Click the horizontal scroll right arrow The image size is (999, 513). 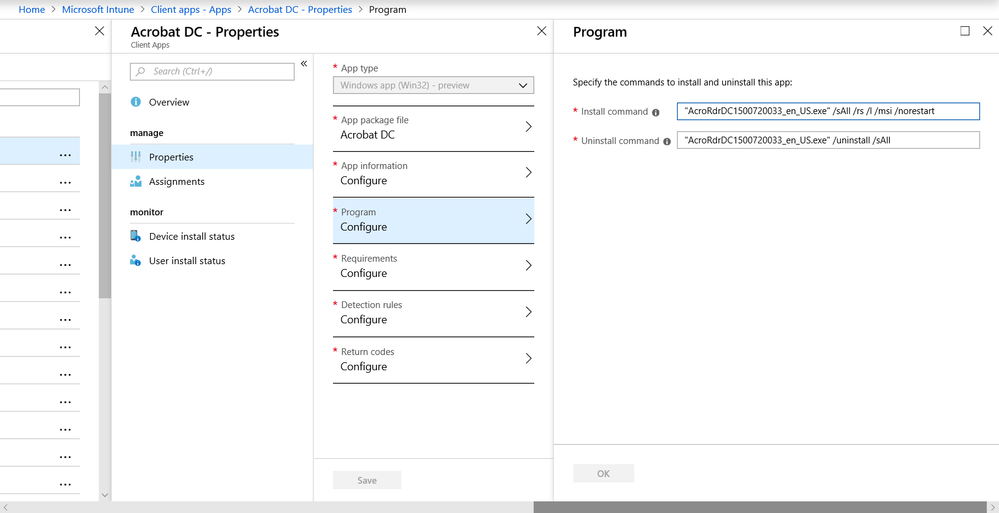(993, 507)
